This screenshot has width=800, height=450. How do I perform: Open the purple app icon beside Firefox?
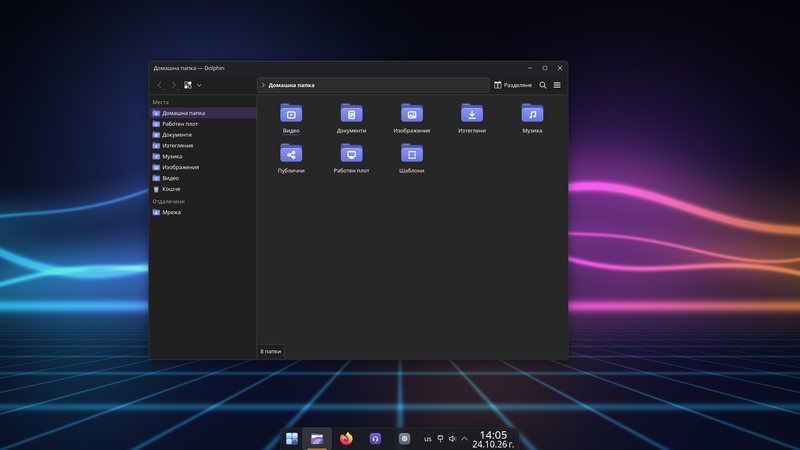point(375,439)
